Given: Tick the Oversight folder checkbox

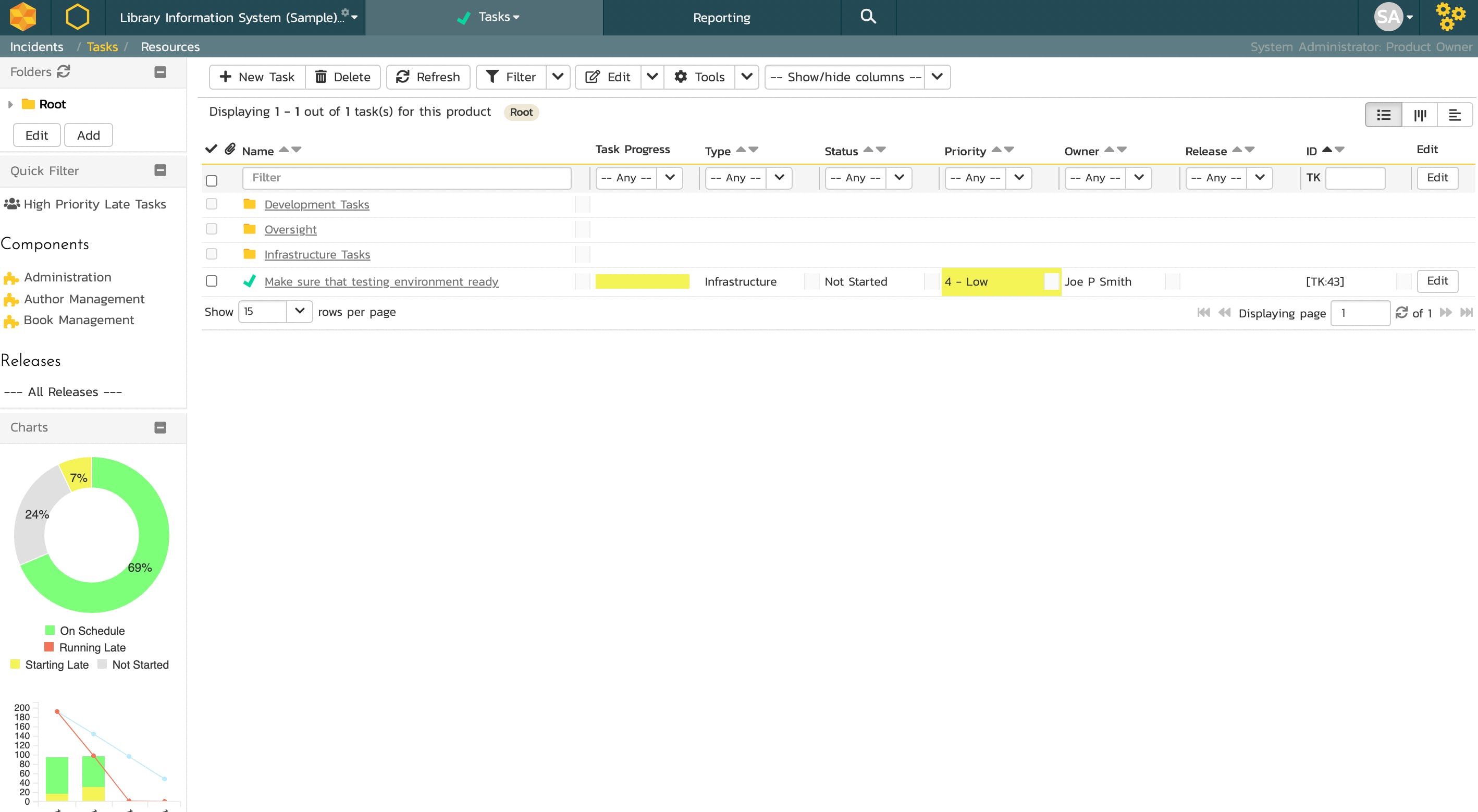Looking at the screenshot, I should pyautogui.click(x=212, y=229).
